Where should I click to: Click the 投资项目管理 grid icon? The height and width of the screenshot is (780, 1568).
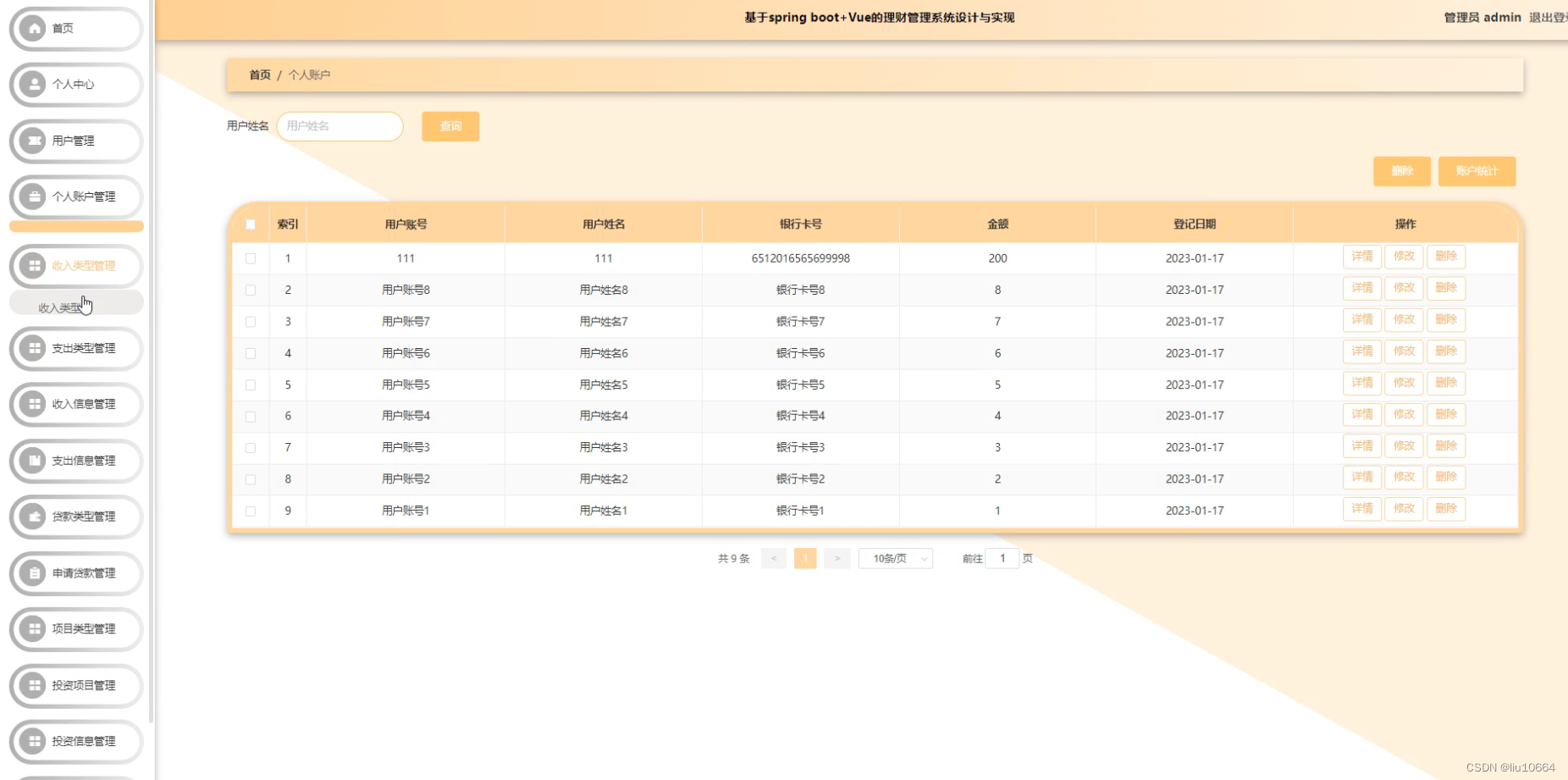pos(33,685)
